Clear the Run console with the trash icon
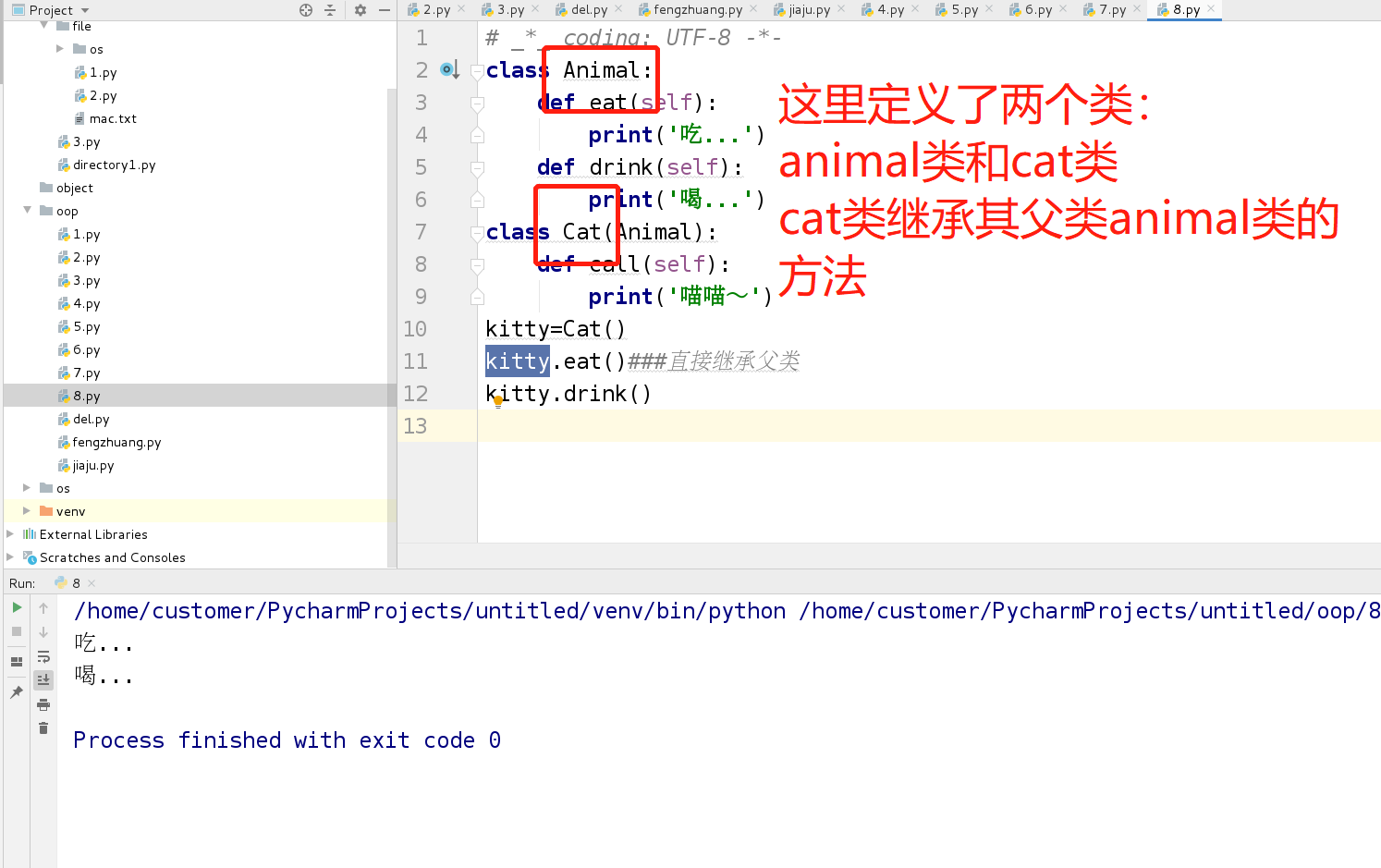This screenshot has height=868, width=1381. (43, 727)
